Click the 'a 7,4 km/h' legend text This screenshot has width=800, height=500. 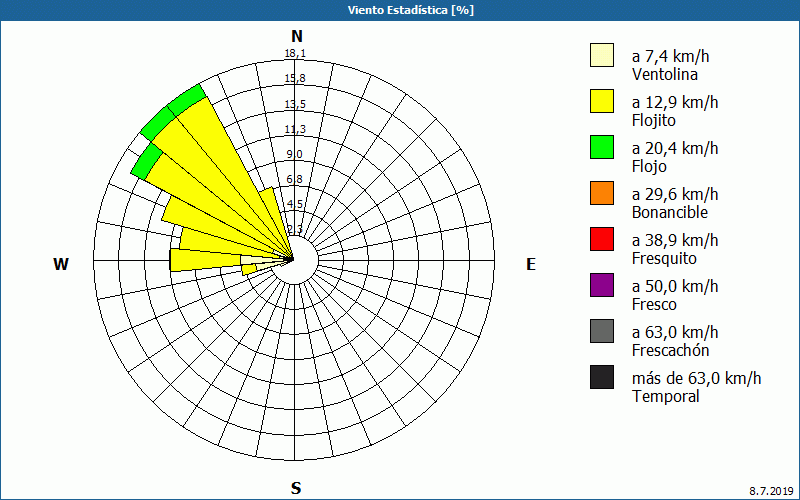(x=670, y=56)
